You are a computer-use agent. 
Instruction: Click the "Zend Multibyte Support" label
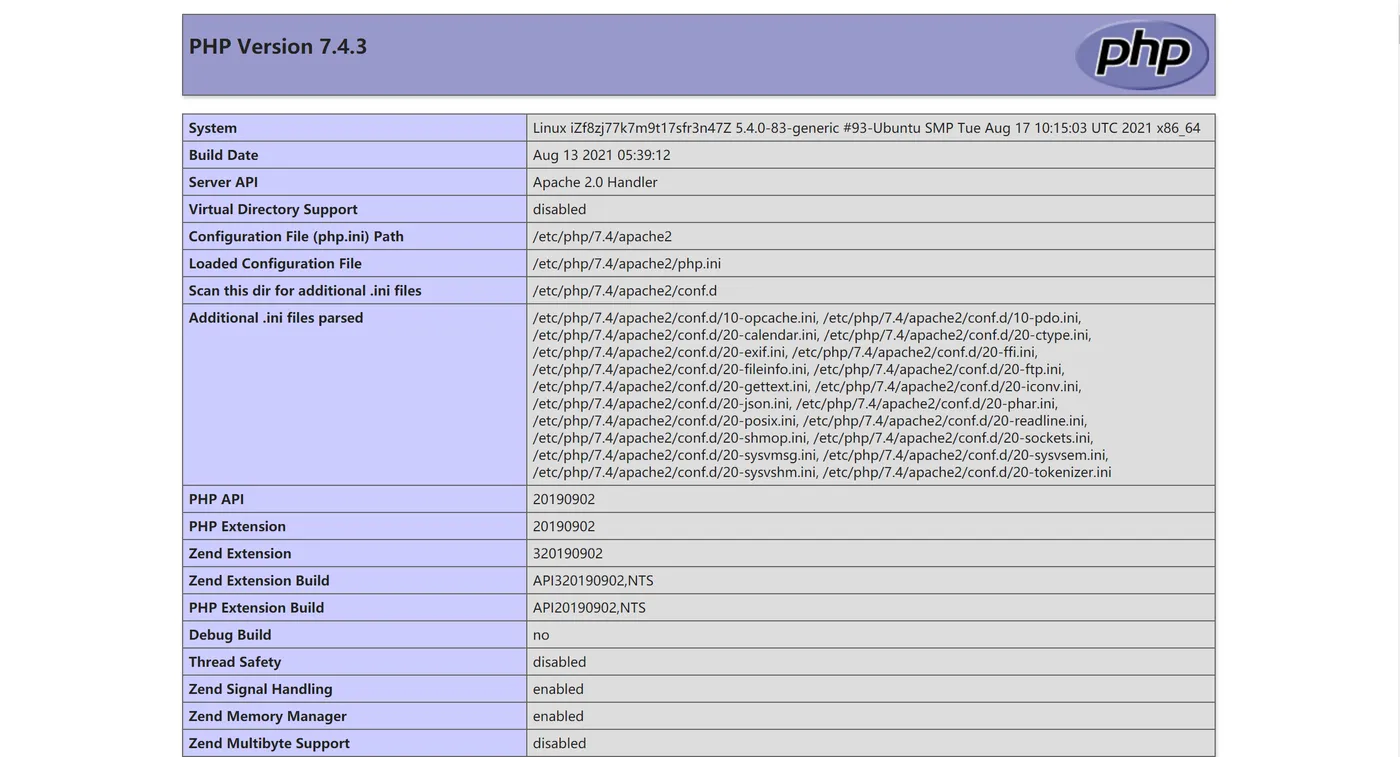tap(269, 742)
